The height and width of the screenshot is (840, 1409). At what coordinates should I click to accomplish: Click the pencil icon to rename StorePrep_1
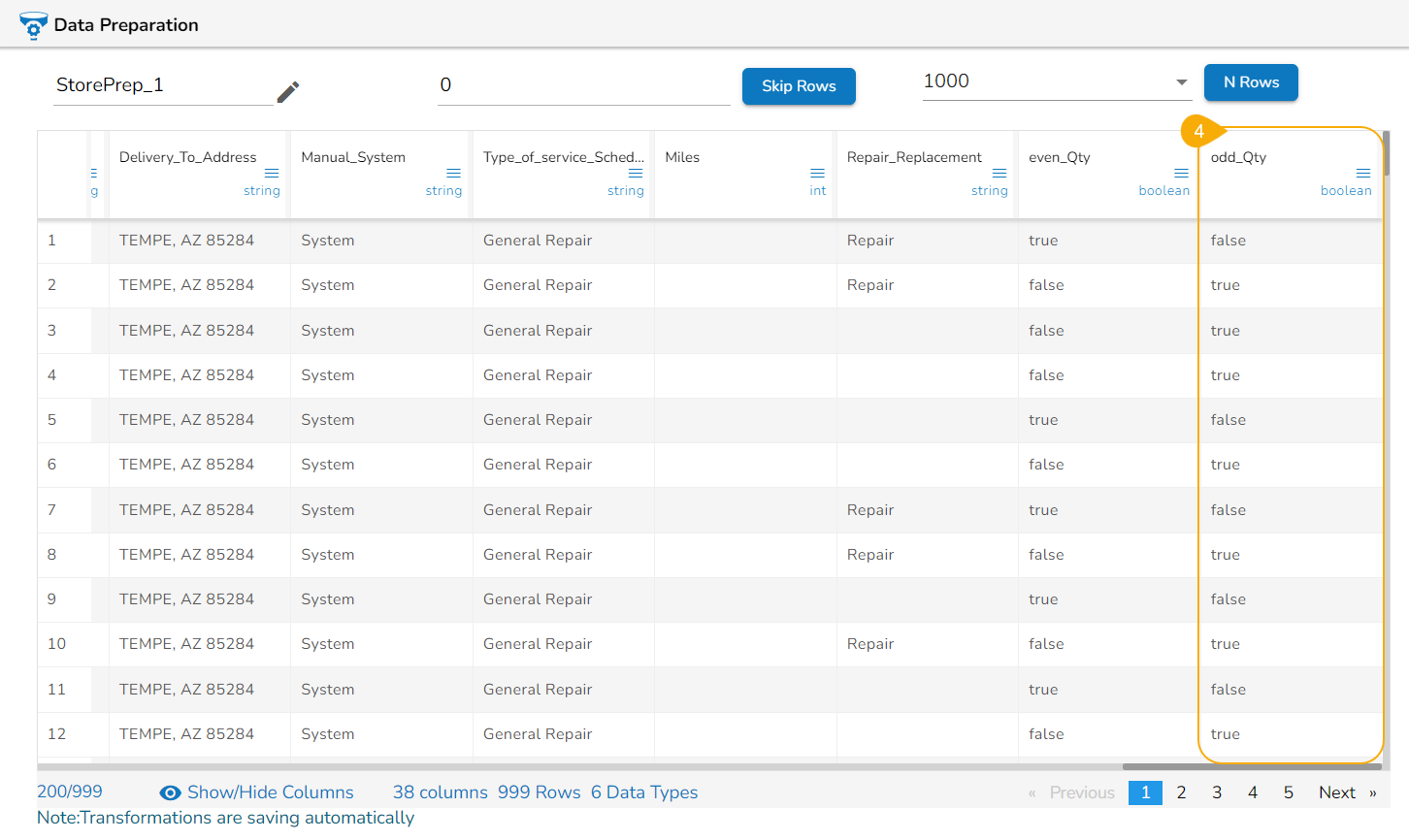287,92
